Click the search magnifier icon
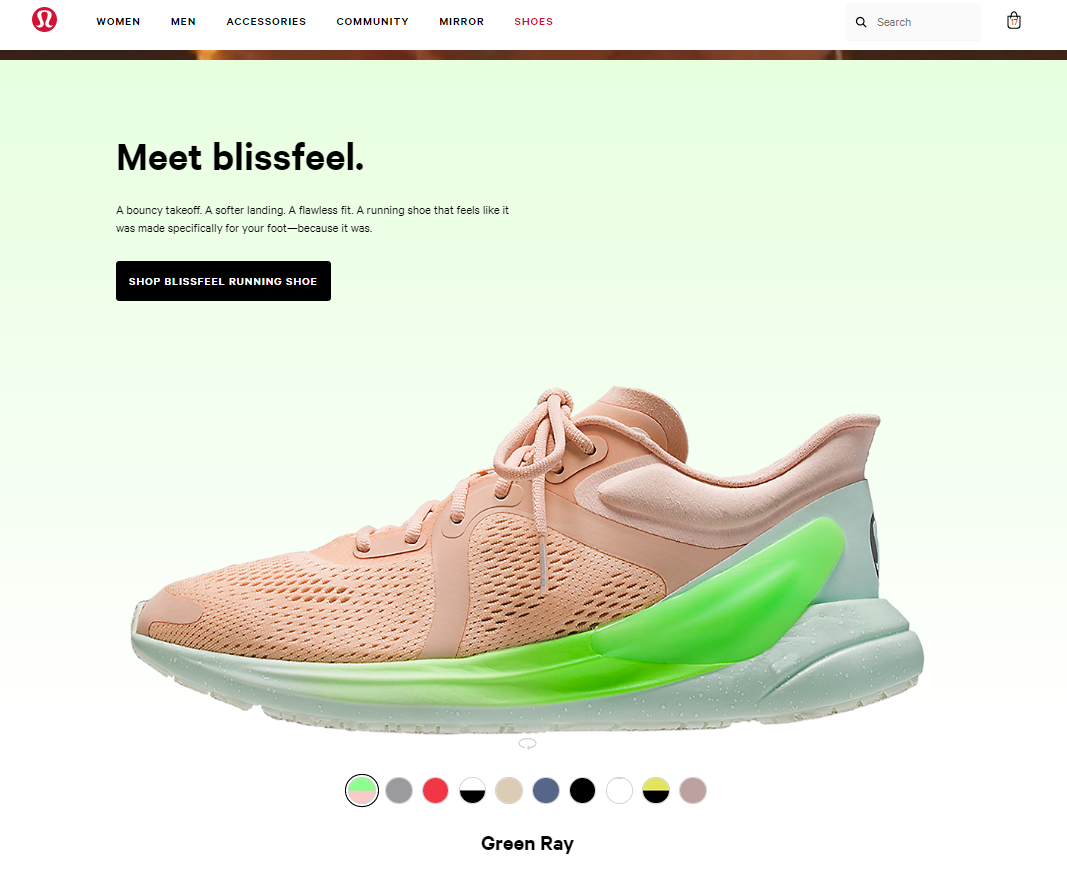 [x=861, y=22]
